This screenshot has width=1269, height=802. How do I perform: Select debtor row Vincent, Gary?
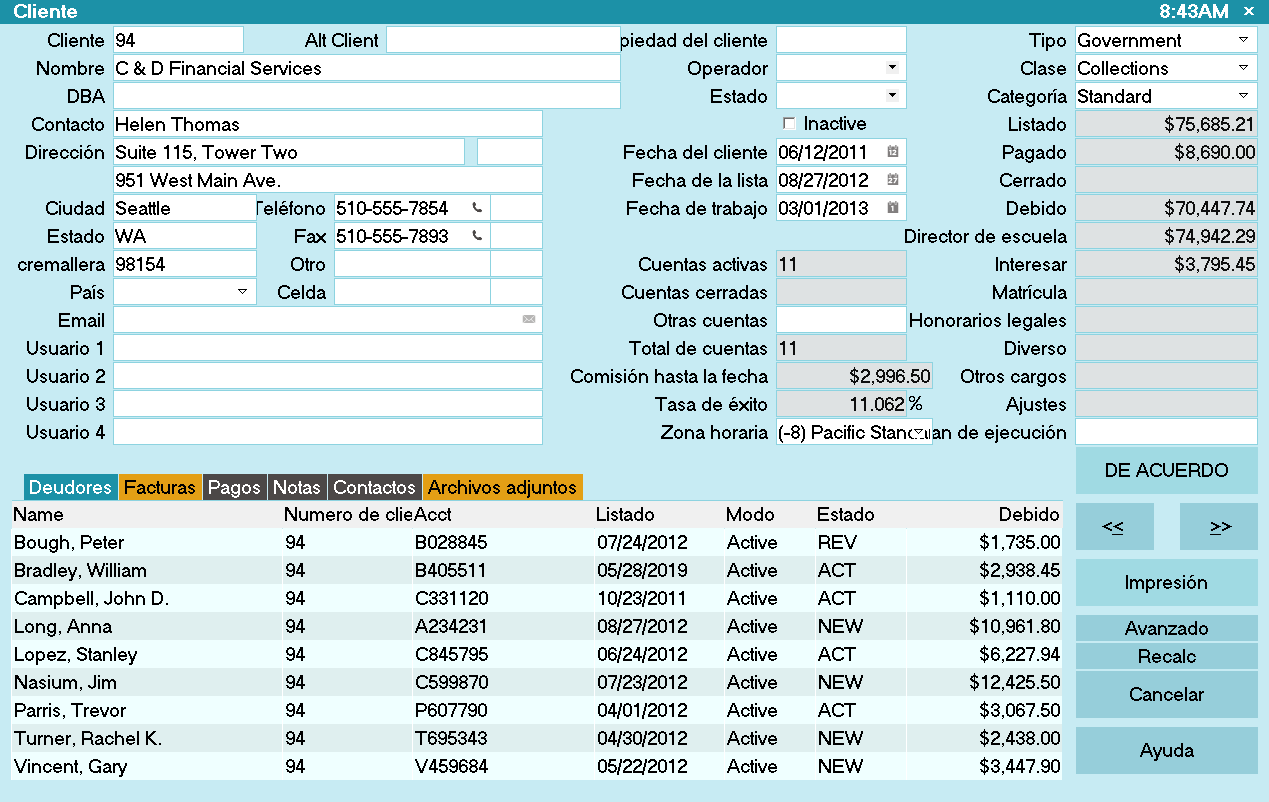click(x=537, y=766)
